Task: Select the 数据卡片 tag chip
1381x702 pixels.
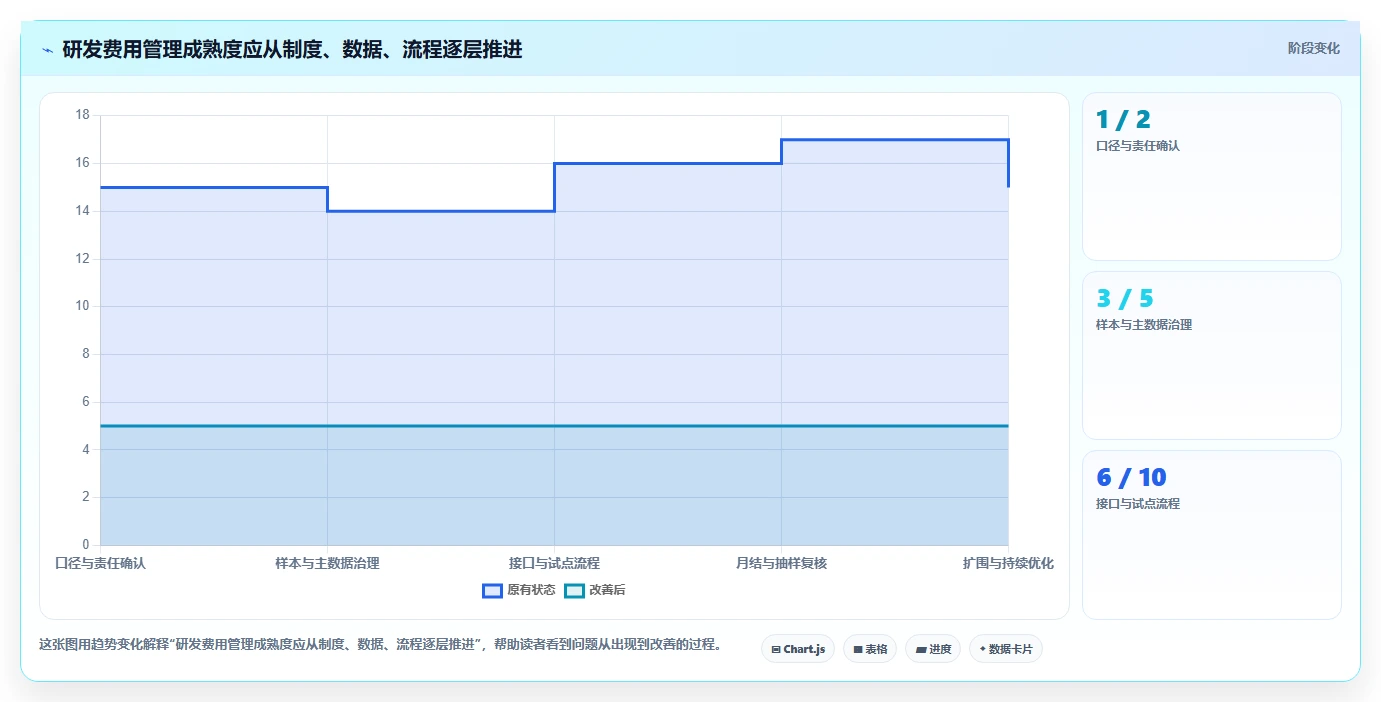Action: pos(1006,649)
